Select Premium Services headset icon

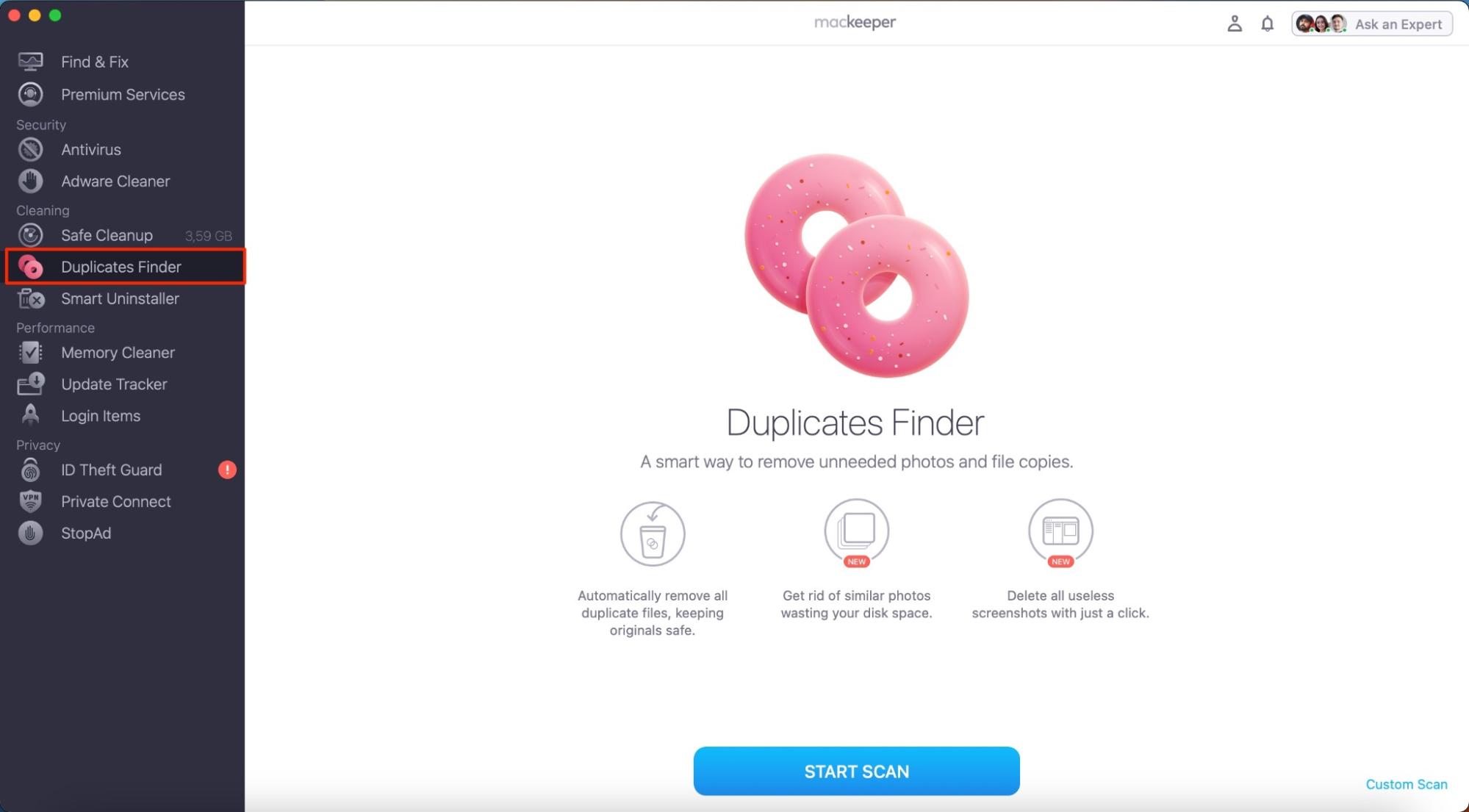coord(30,94)
